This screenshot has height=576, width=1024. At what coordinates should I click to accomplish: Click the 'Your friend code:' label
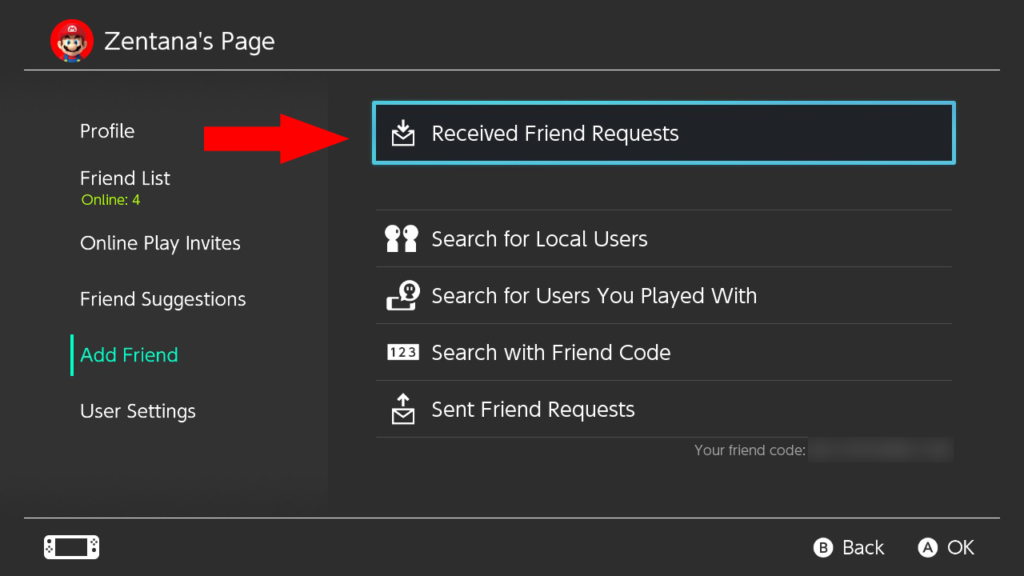750,450
